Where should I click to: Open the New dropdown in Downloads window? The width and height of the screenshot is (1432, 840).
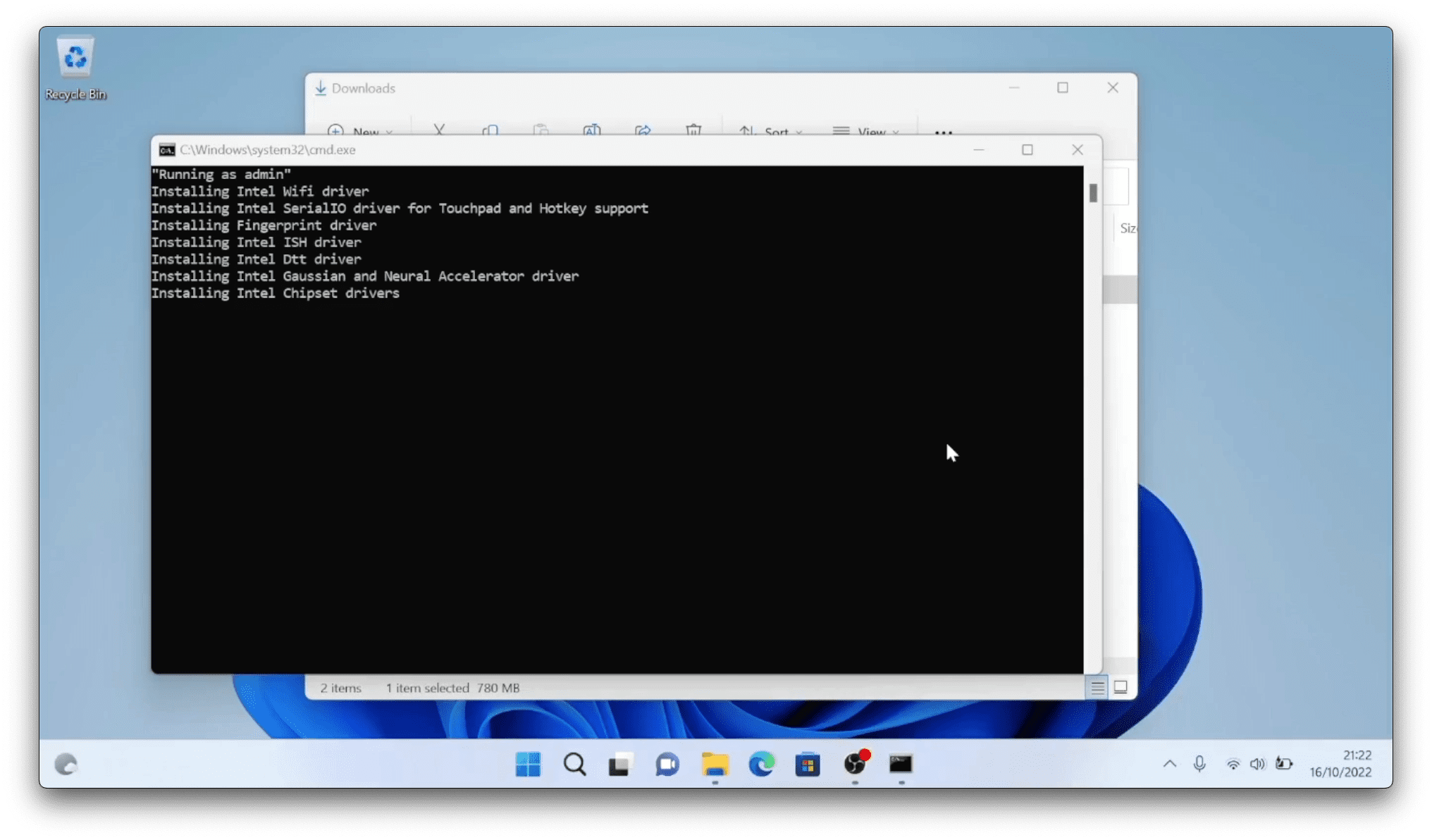coord(360,131)
